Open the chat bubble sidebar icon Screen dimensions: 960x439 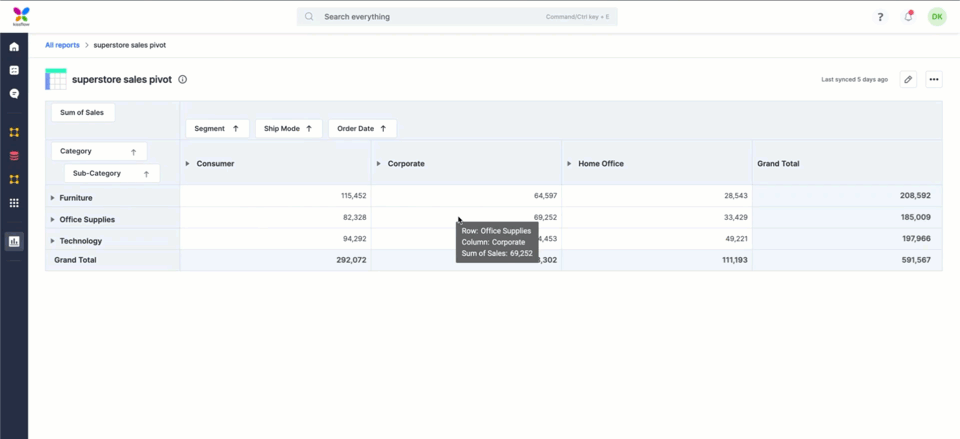pyautogui.click(x=14, y=94)
